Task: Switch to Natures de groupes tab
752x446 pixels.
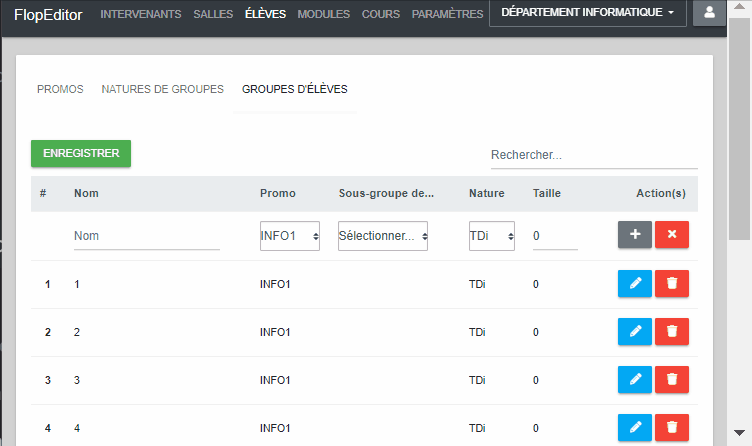Action: point(163,89)
